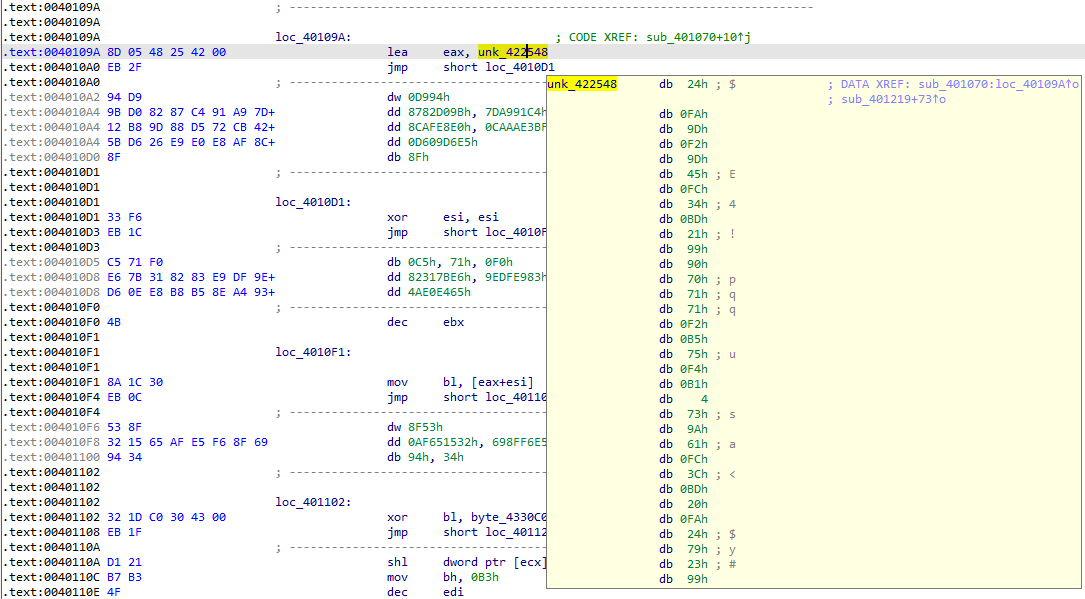Image resolution: width=1085 pixels, height=599 pixels.
Task: Click the mov bh, 0B3h instruction
Action: 443,578
